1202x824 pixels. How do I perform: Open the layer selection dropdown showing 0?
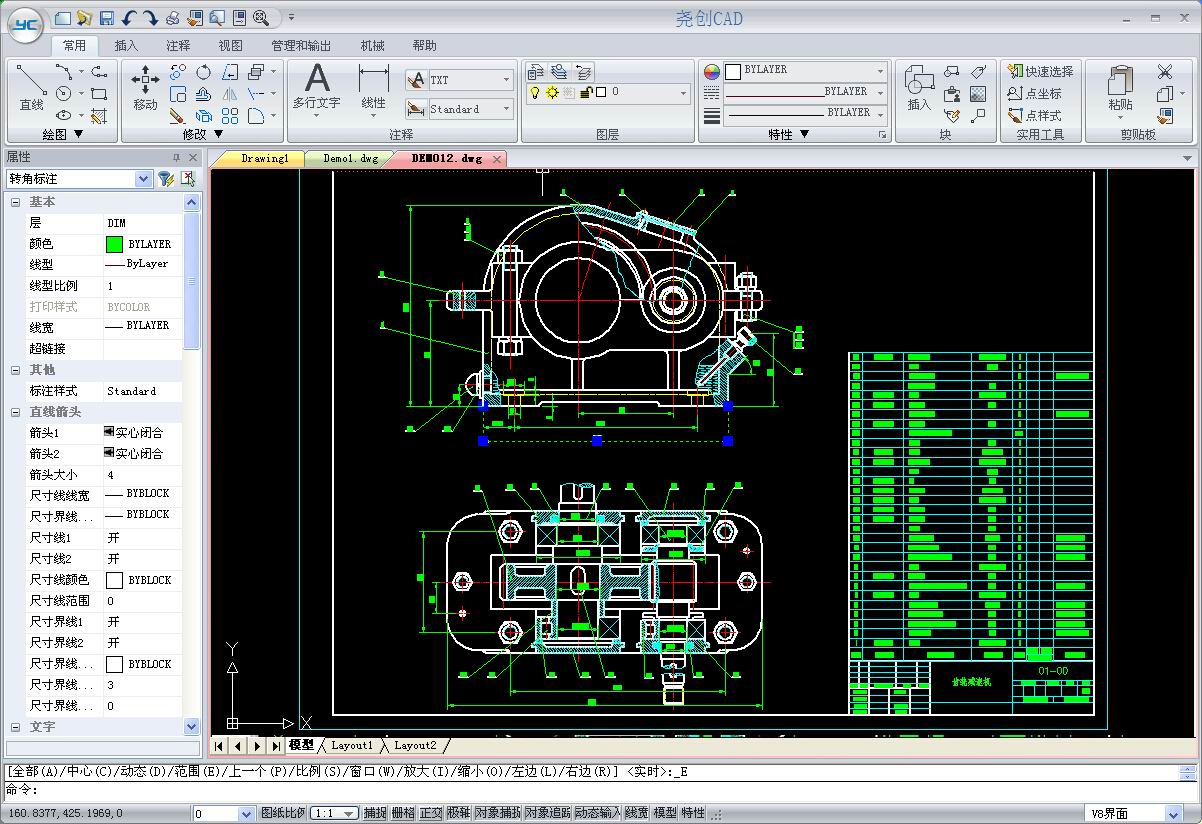coord(684,93)
